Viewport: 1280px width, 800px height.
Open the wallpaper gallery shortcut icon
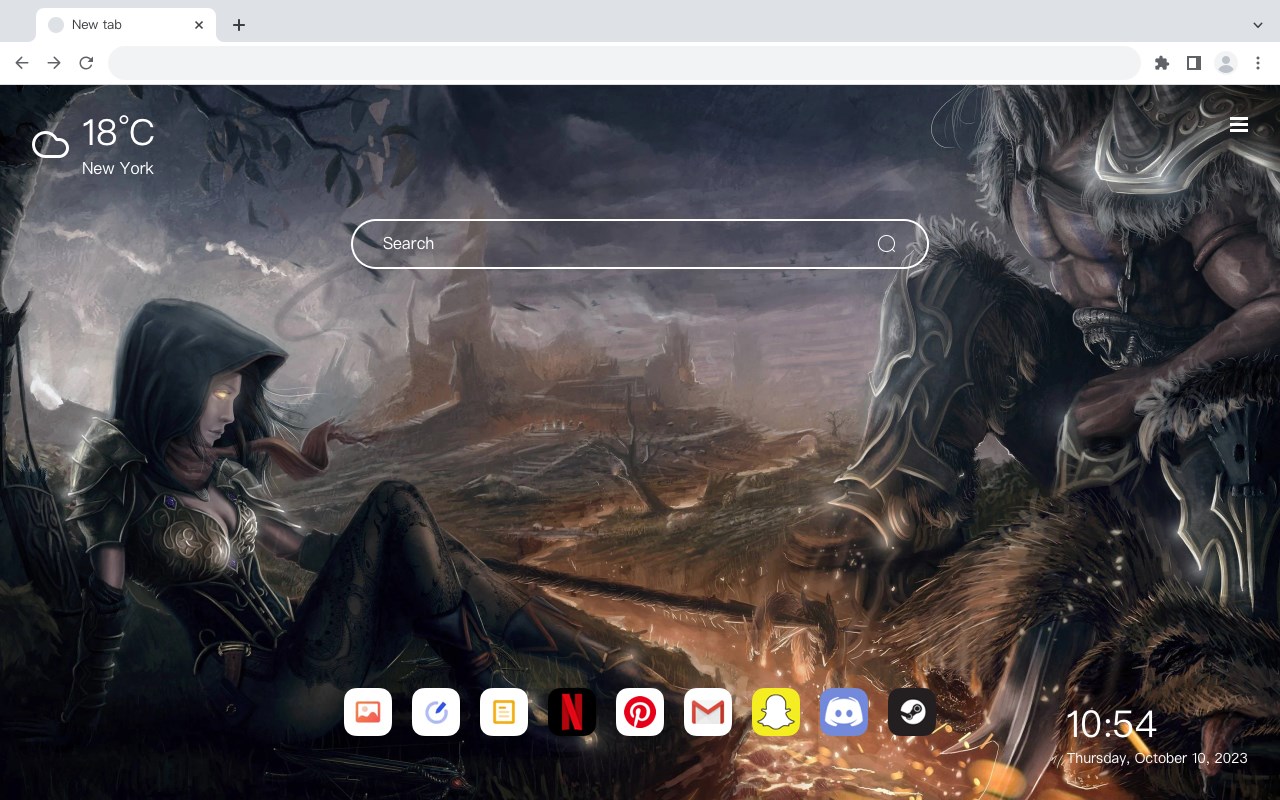368,712
